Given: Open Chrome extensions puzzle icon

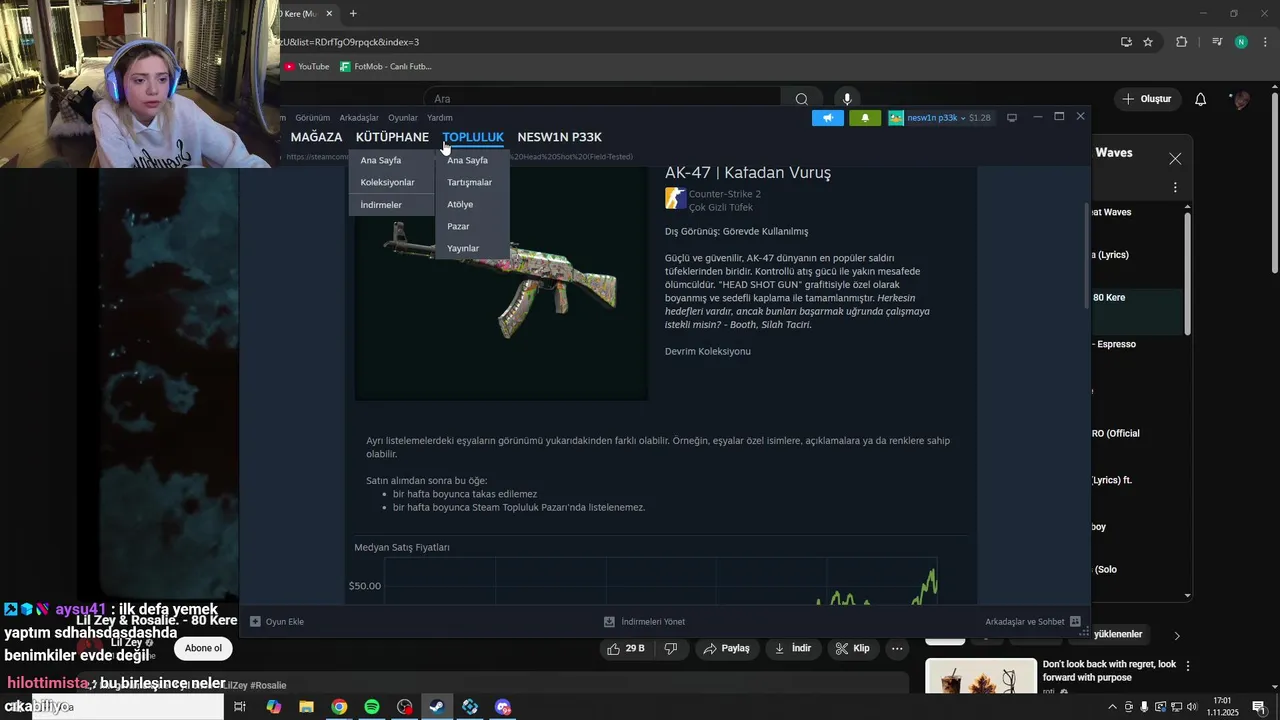Looking at the screenshot, I should 1182,42.
